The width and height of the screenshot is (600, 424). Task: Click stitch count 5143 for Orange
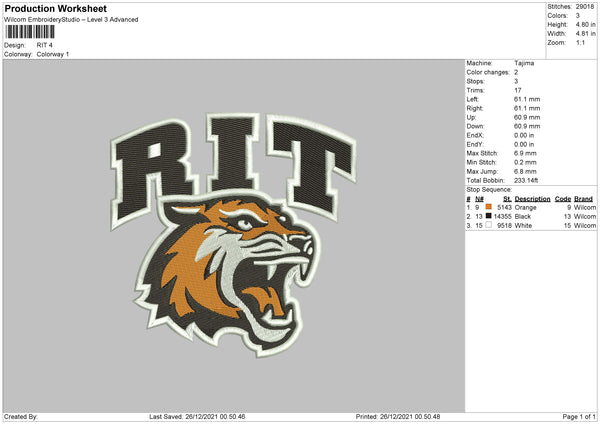504,207
